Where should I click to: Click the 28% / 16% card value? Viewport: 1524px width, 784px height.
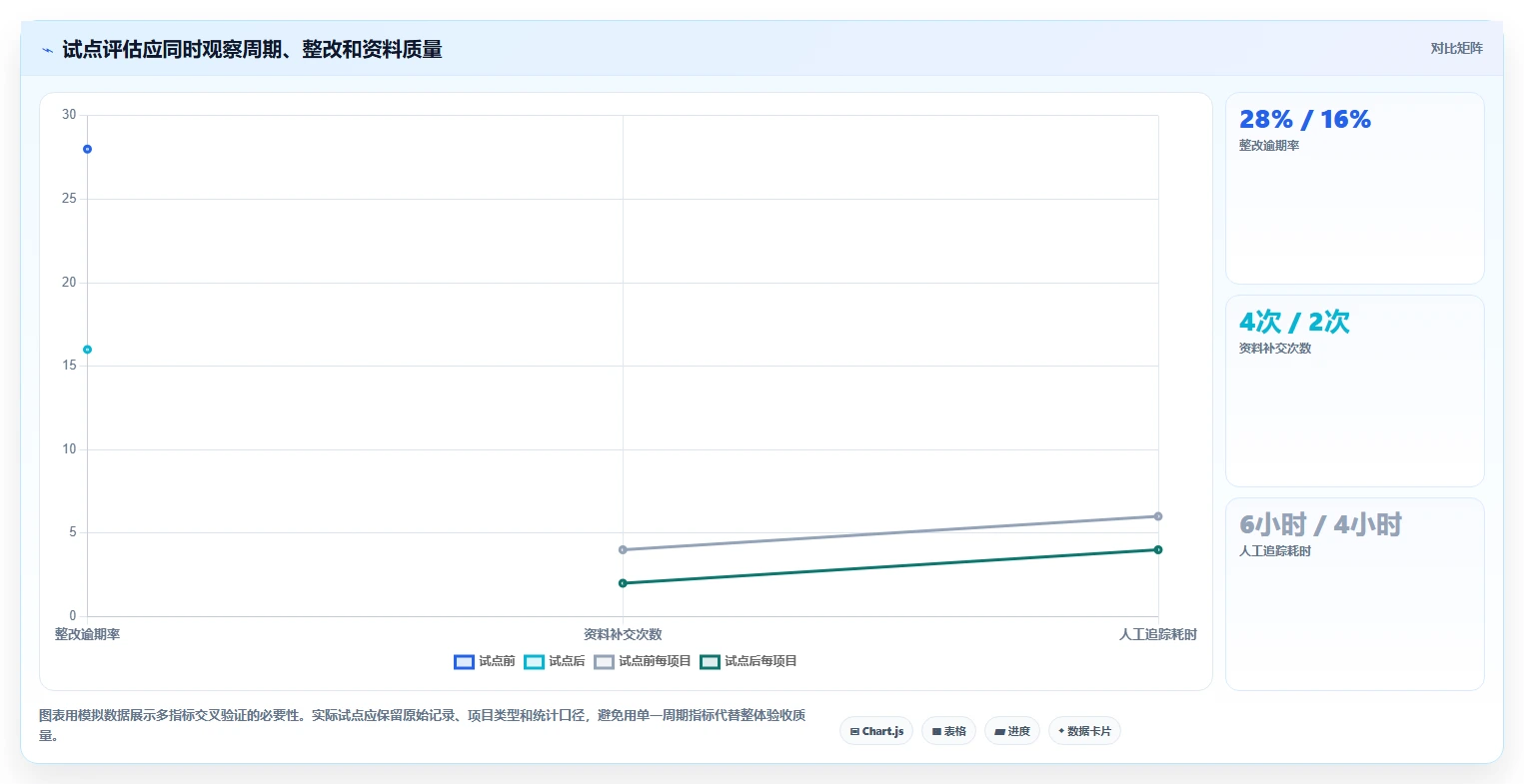(x=1305, y=120)
